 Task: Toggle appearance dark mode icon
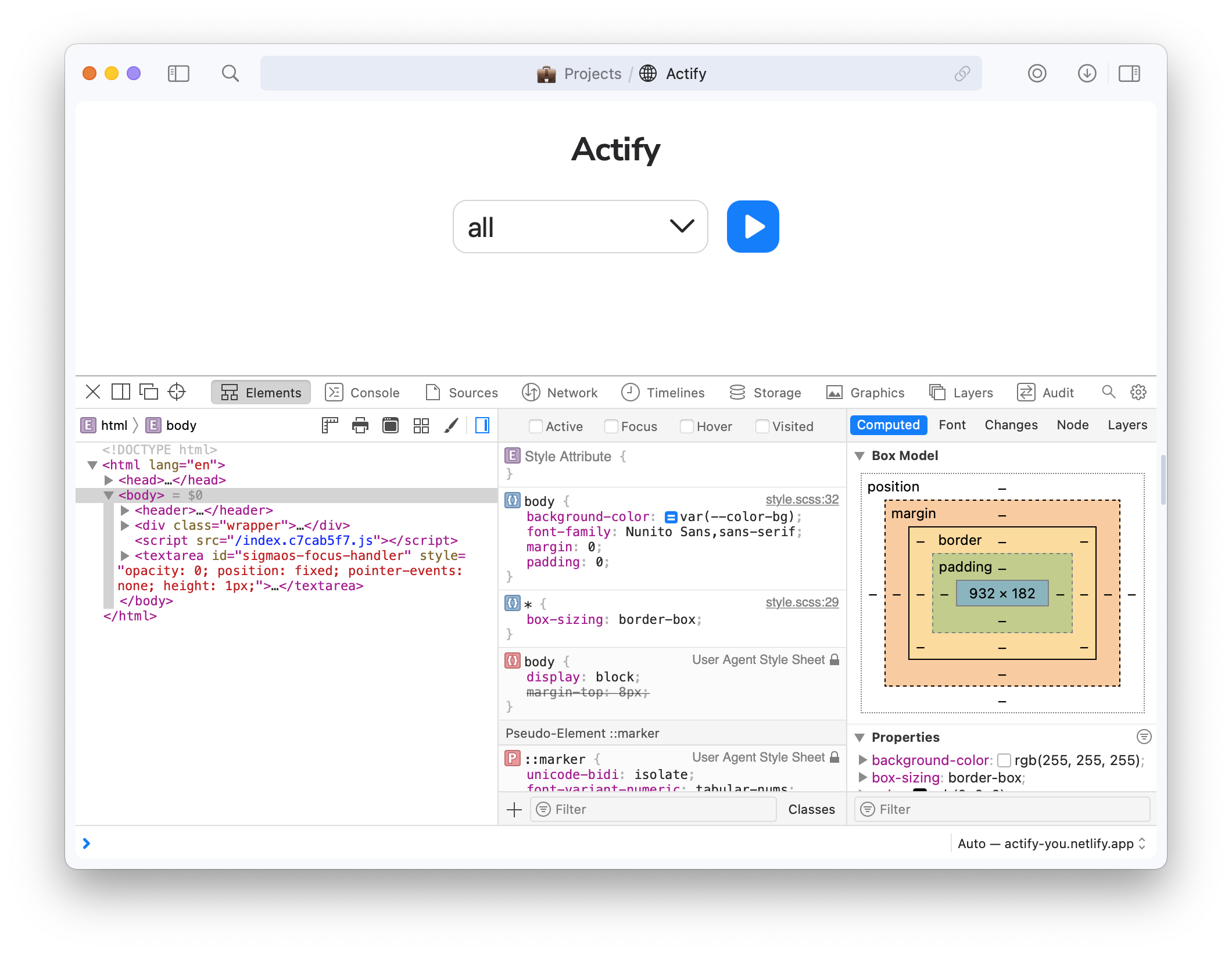(x=391, y=426)
